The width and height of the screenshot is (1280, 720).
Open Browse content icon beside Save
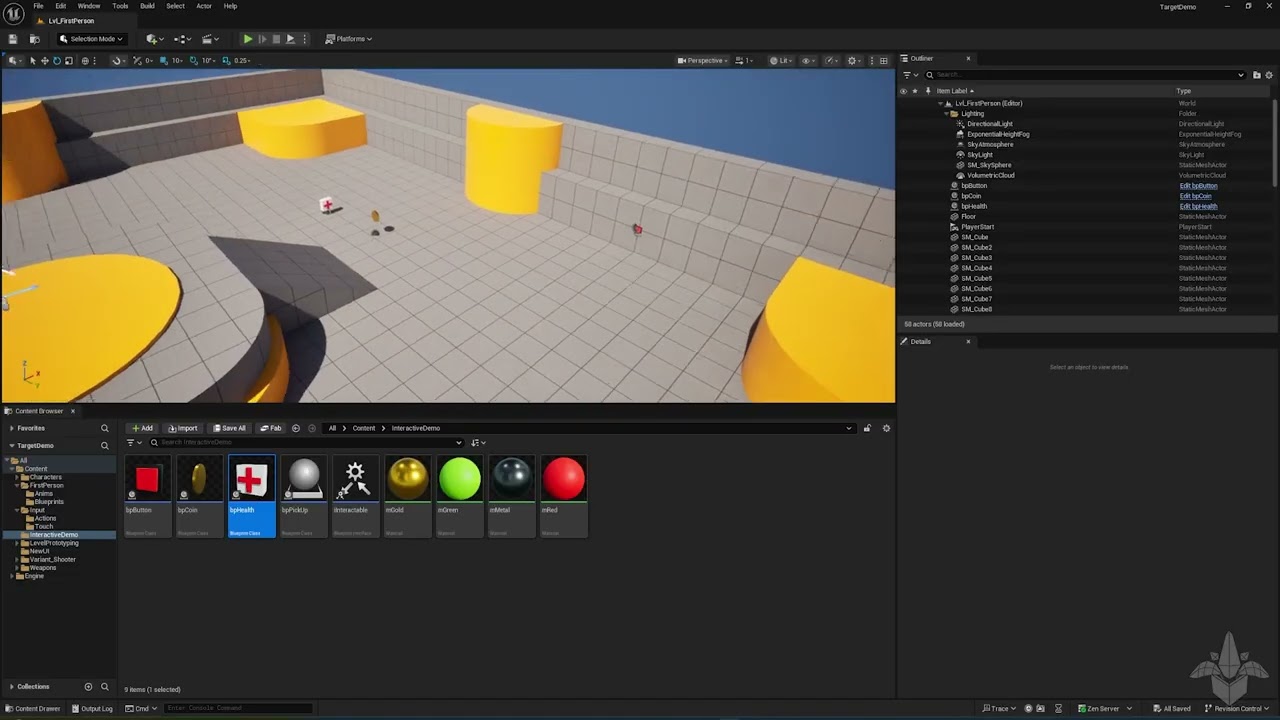34,39
